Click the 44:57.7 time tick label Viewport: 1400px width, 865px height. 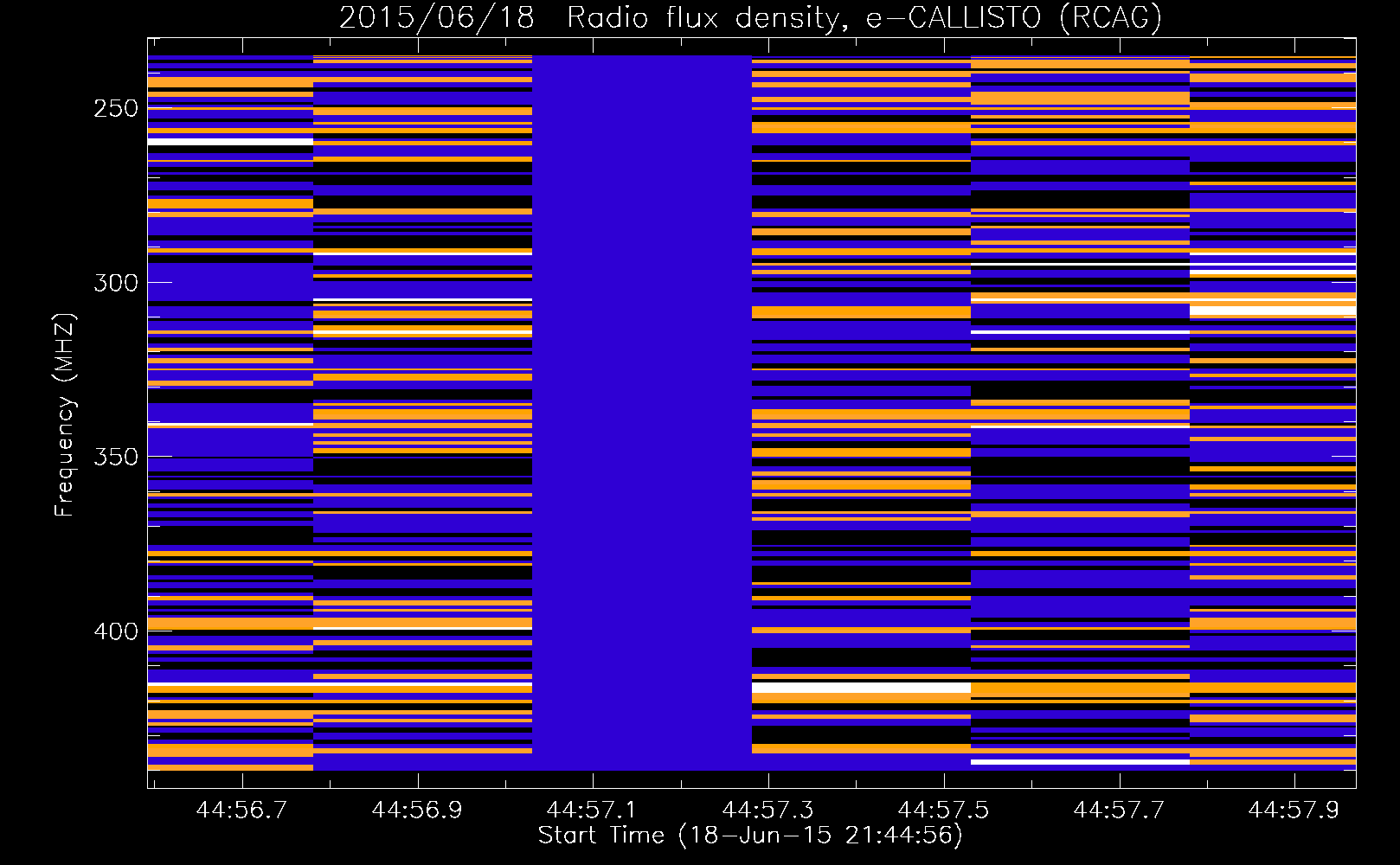coord(1119,810)
